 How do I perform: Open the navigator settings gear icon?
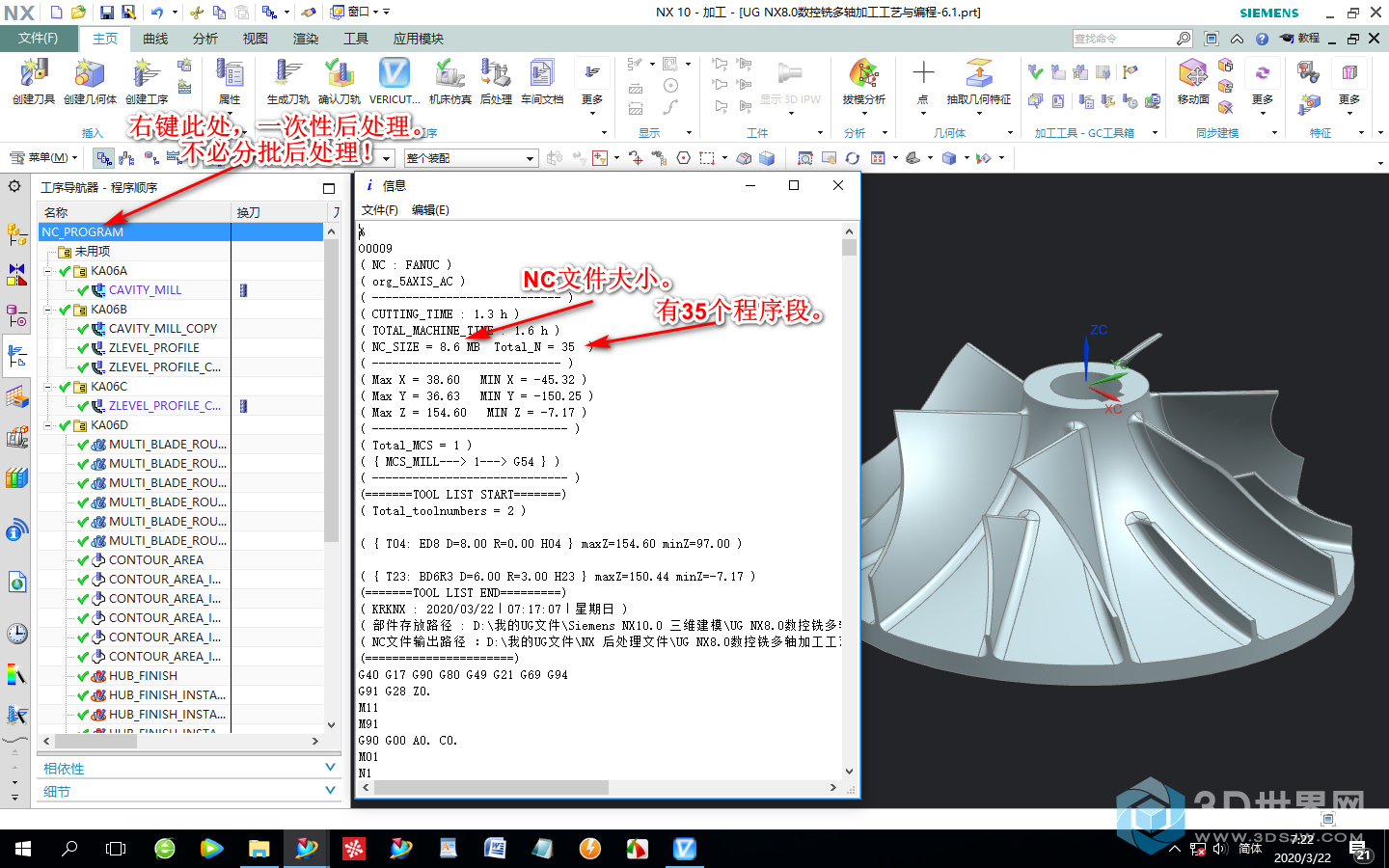14,186
